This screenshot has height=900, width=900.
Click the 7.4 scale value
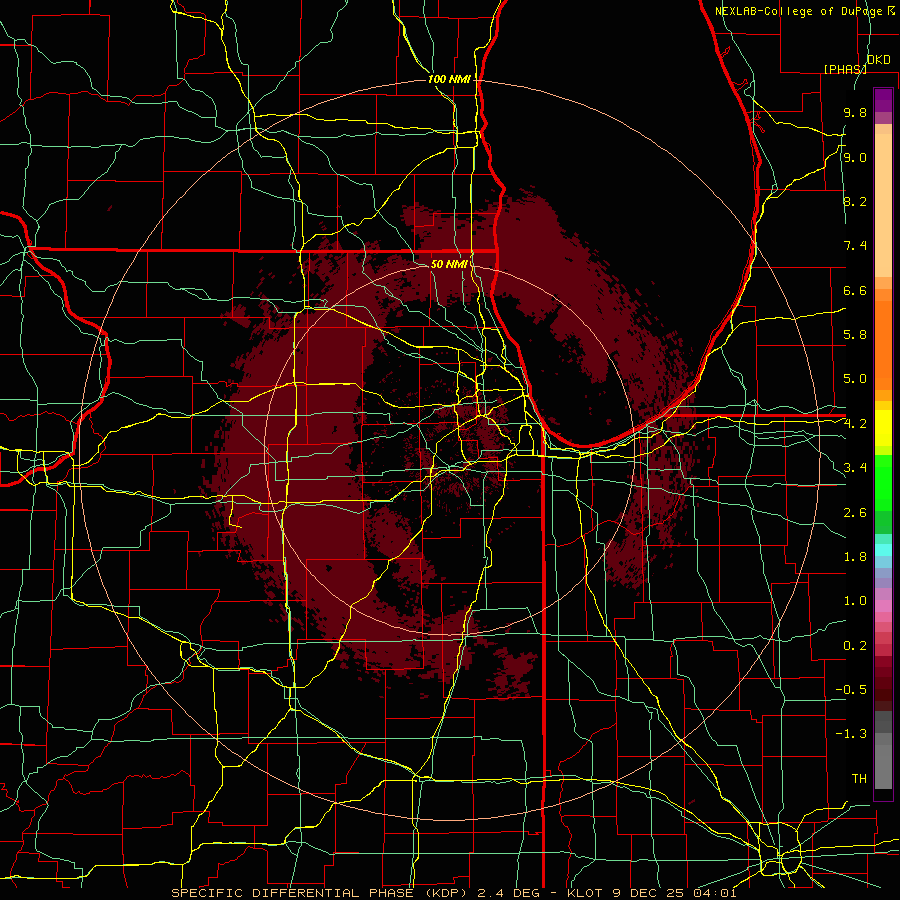click(855, 246)
